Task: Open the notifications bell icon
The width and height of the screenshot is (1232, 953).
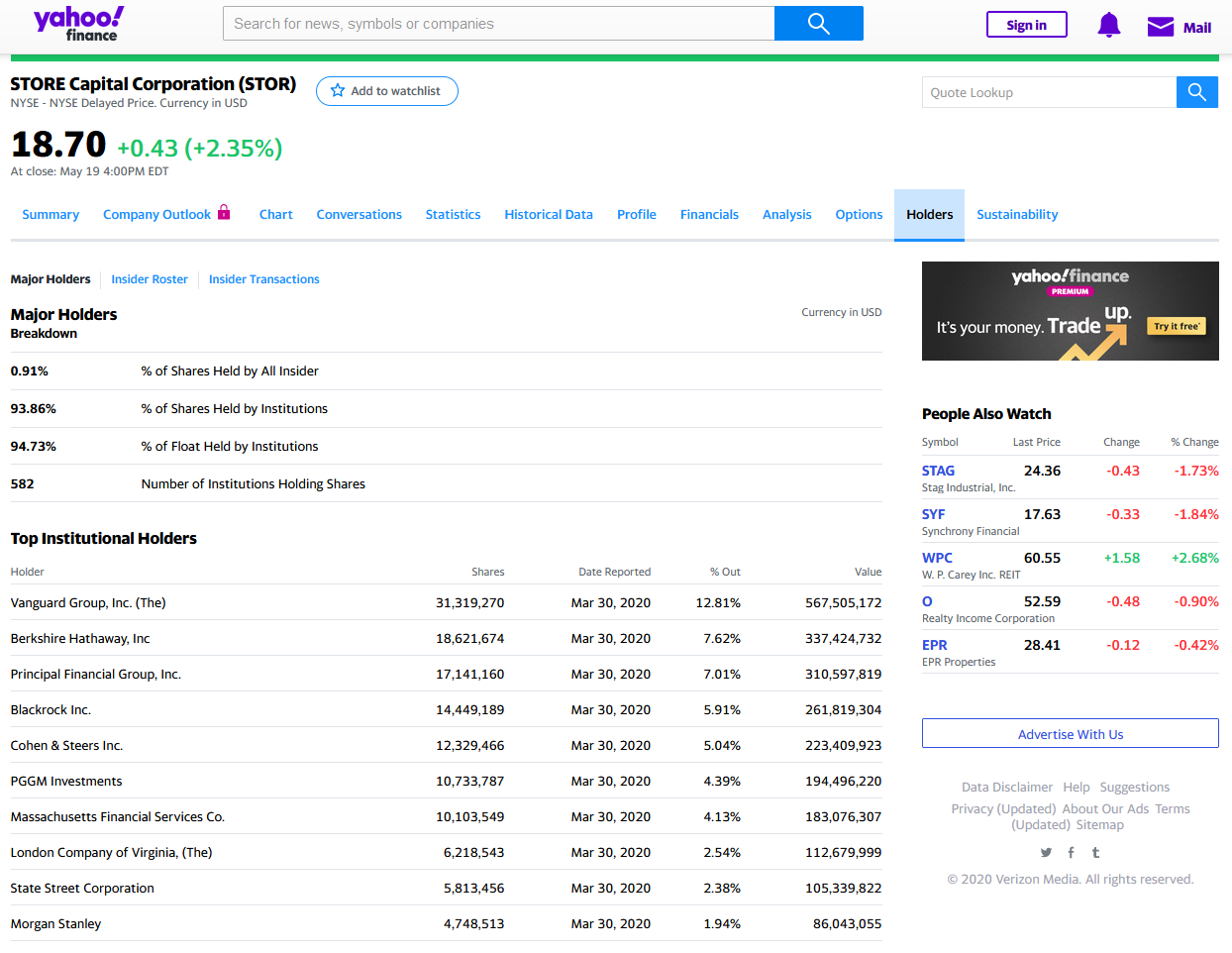Action: click(x=1109, y=26)
